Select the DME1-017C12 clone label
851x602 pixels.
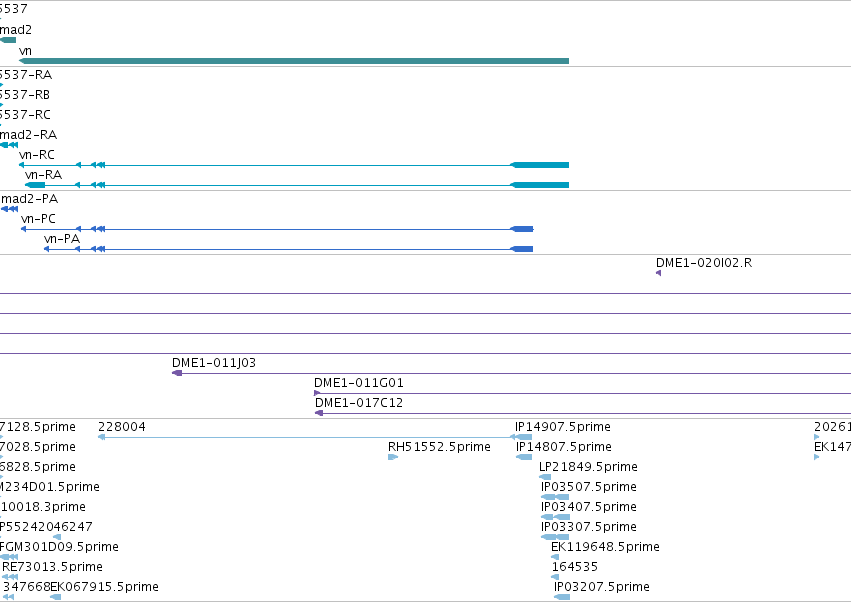click(x=359, y=403)
